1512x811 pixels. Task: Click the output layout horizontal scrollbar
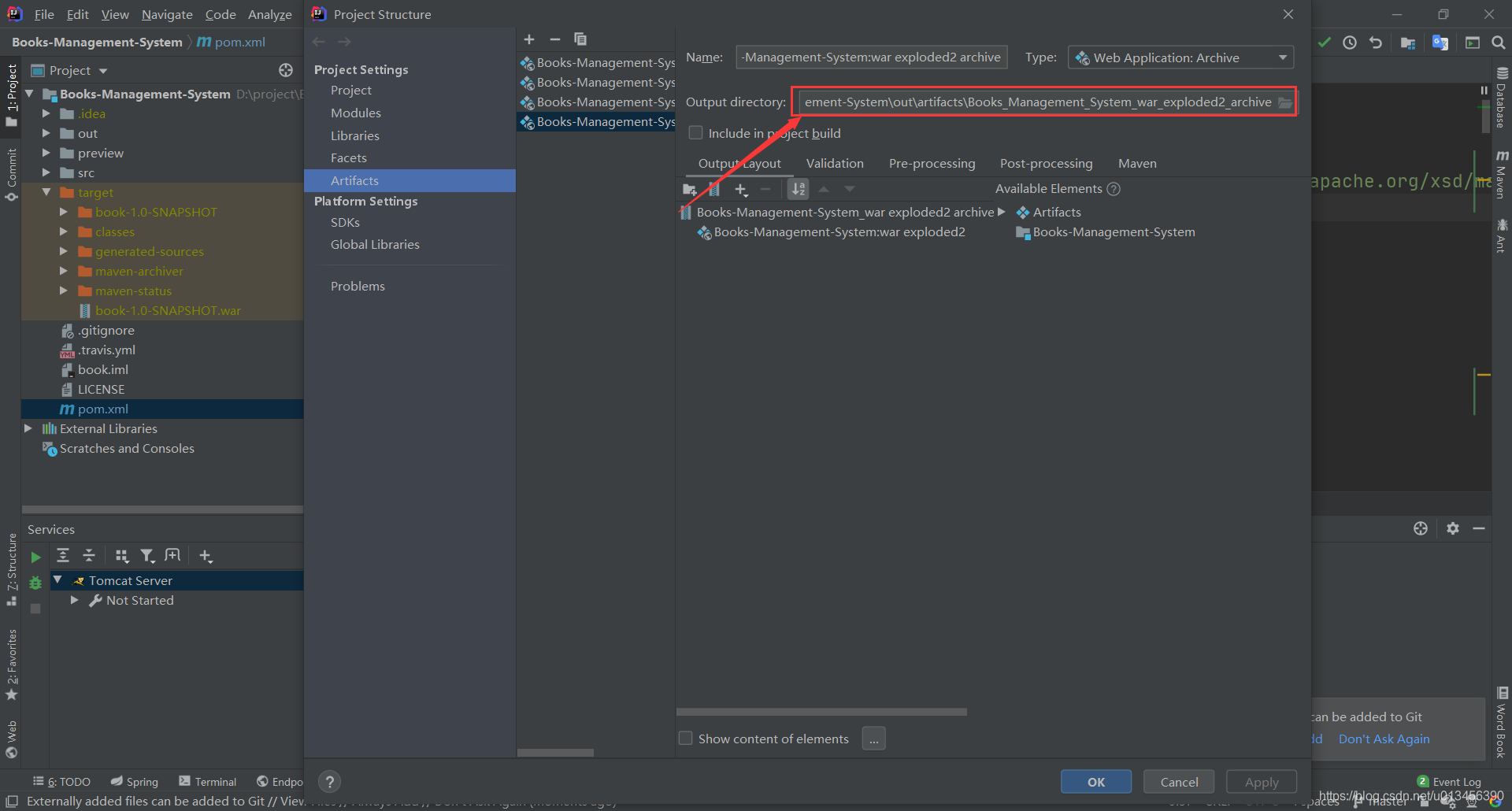pyautogui.click(x=821, y=712)
